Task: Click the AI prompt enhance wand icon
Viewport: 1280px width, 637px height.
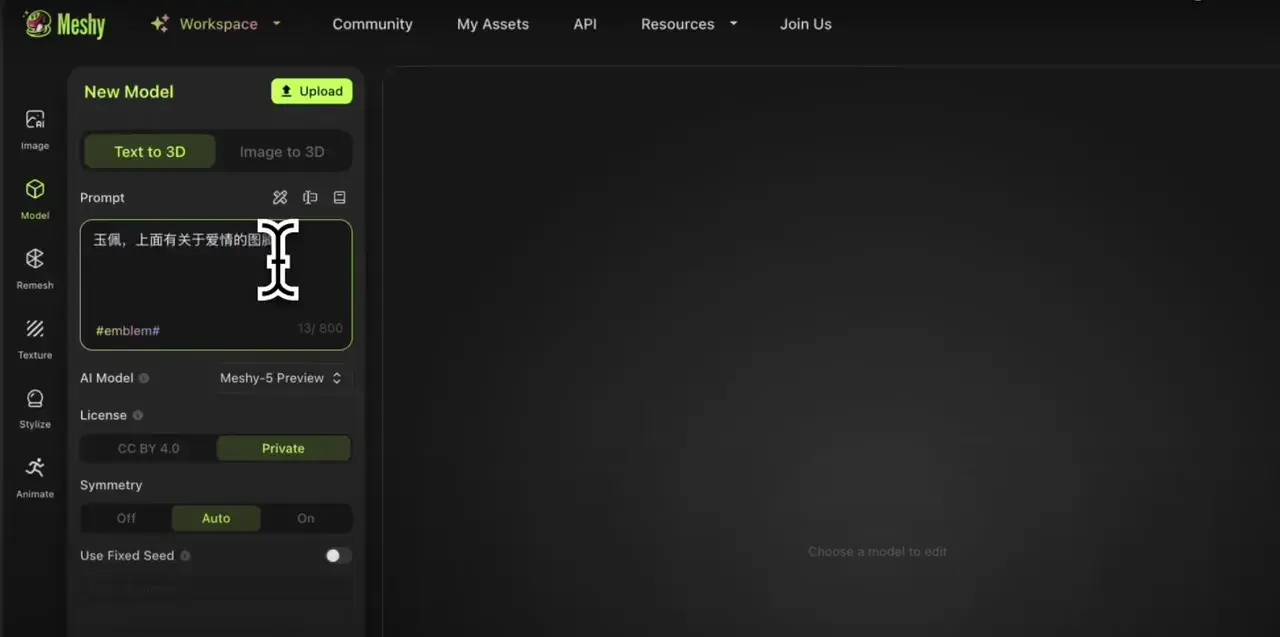Action: click(280, 197)
